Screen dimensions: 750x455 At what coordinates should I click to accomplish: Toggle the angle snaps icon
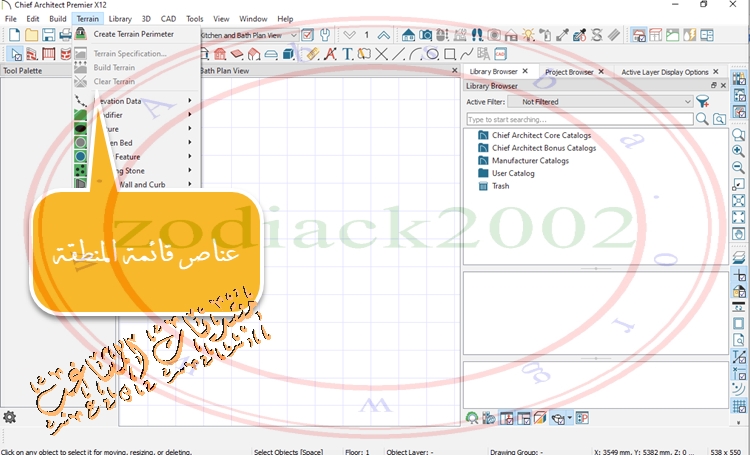[739, 389]
